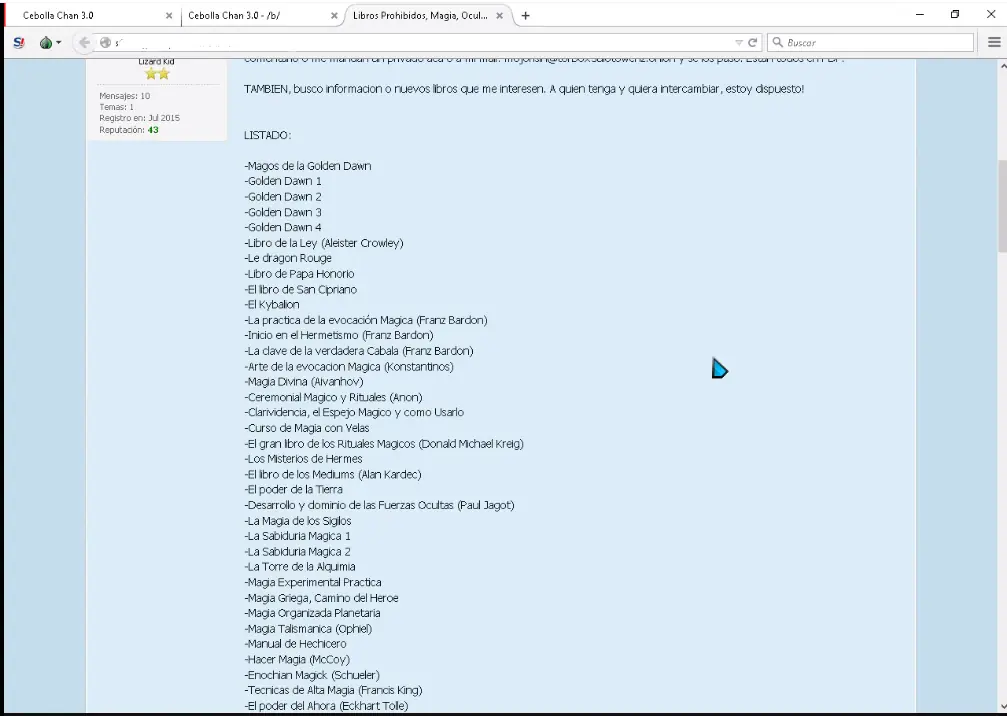Close the Cebolla Chan 3.0 - /b/ tab
The height and width of the screenshot is (716, 1007).
(334, 15)
